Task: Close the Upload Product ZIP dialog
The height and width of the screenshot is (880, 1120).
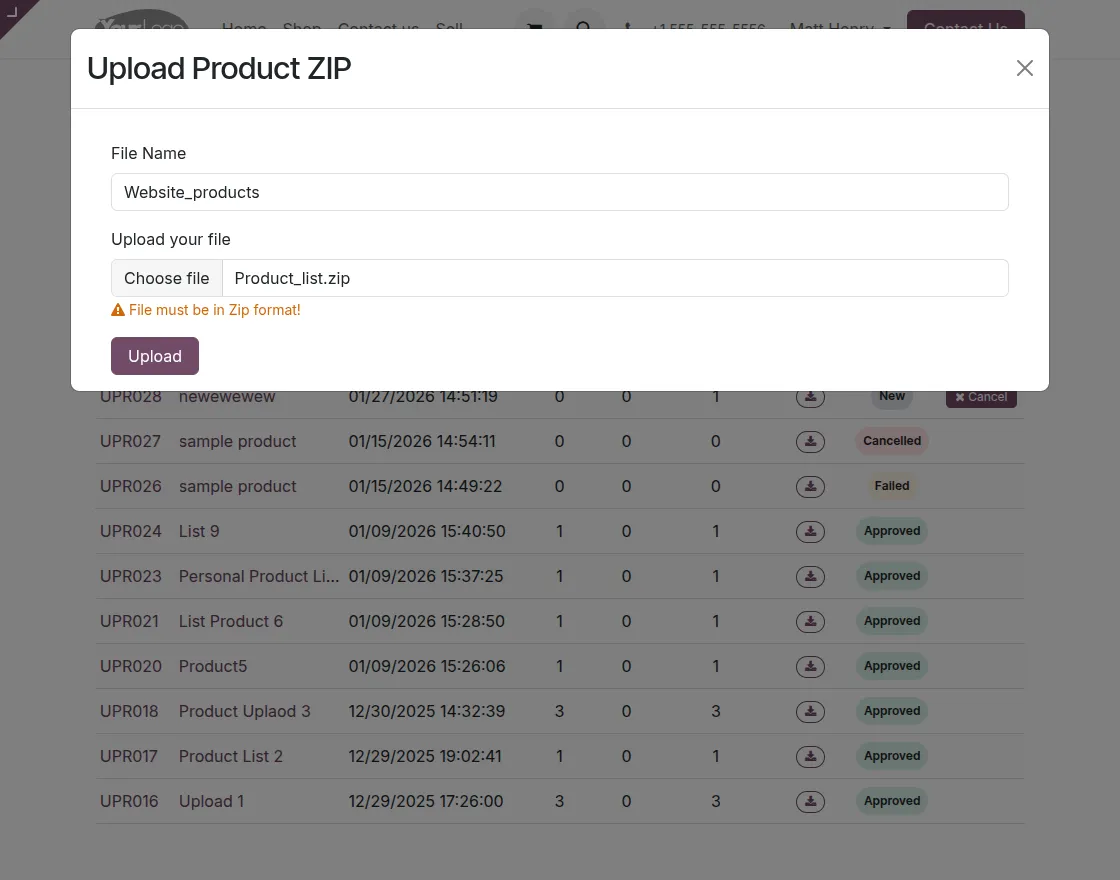Action: pyautogui.click(x=1024, y=68)
